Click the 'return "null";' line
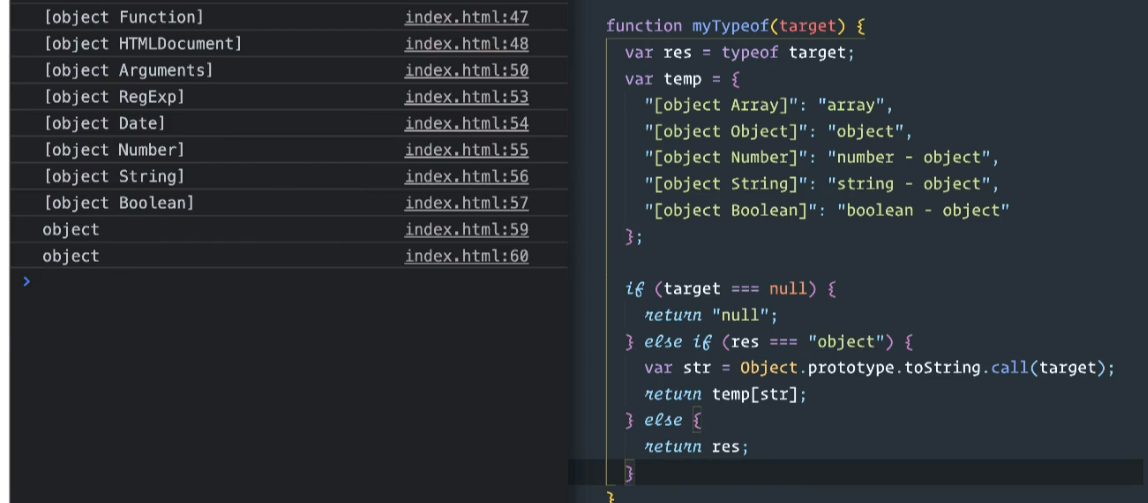1148x503 pixels. (711, 316)
